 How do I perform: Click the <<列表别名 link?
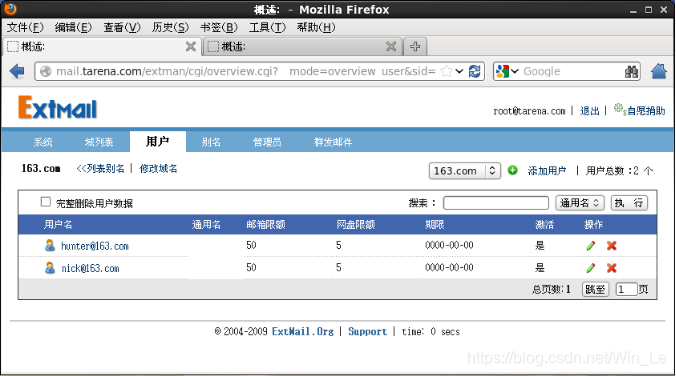point(100,169)
